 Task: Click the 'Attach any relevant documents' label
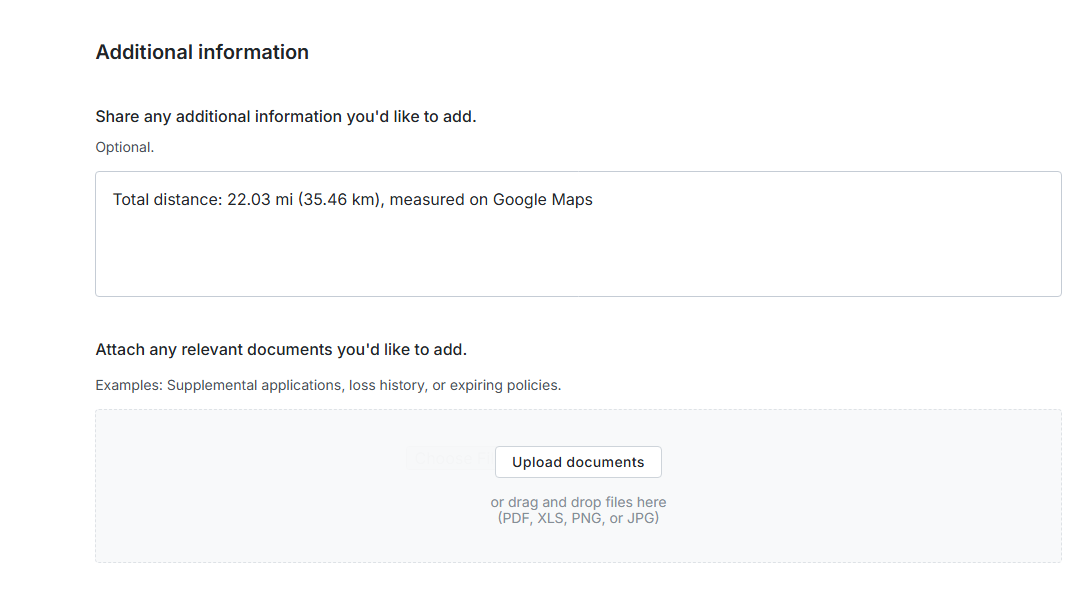point(281,350)
